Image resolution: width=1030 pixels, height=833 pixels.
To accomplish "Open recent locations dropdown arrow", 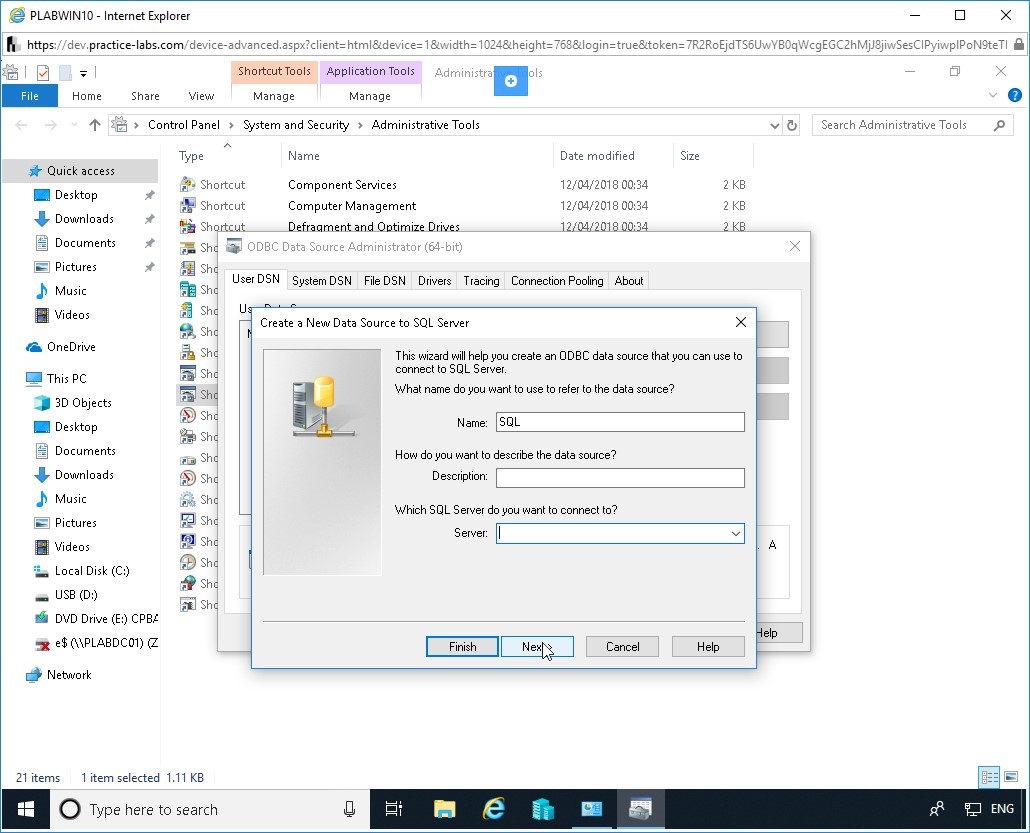I will (74, 125).
